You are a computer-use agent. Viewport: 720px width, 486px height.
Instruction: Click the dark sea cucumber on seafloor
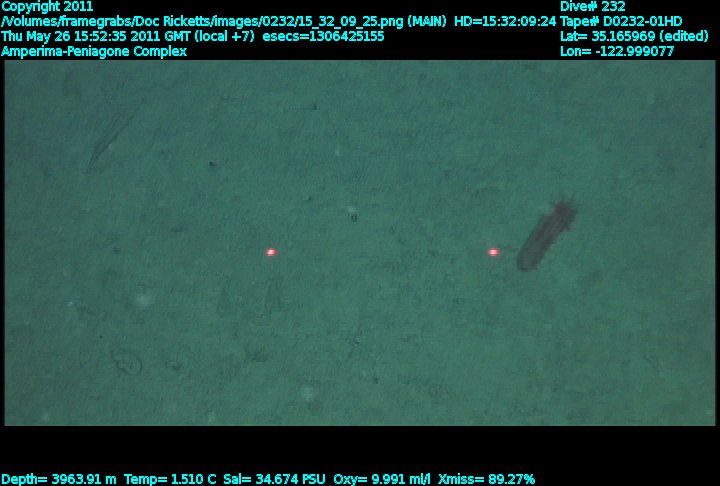(x=546, y=234)
